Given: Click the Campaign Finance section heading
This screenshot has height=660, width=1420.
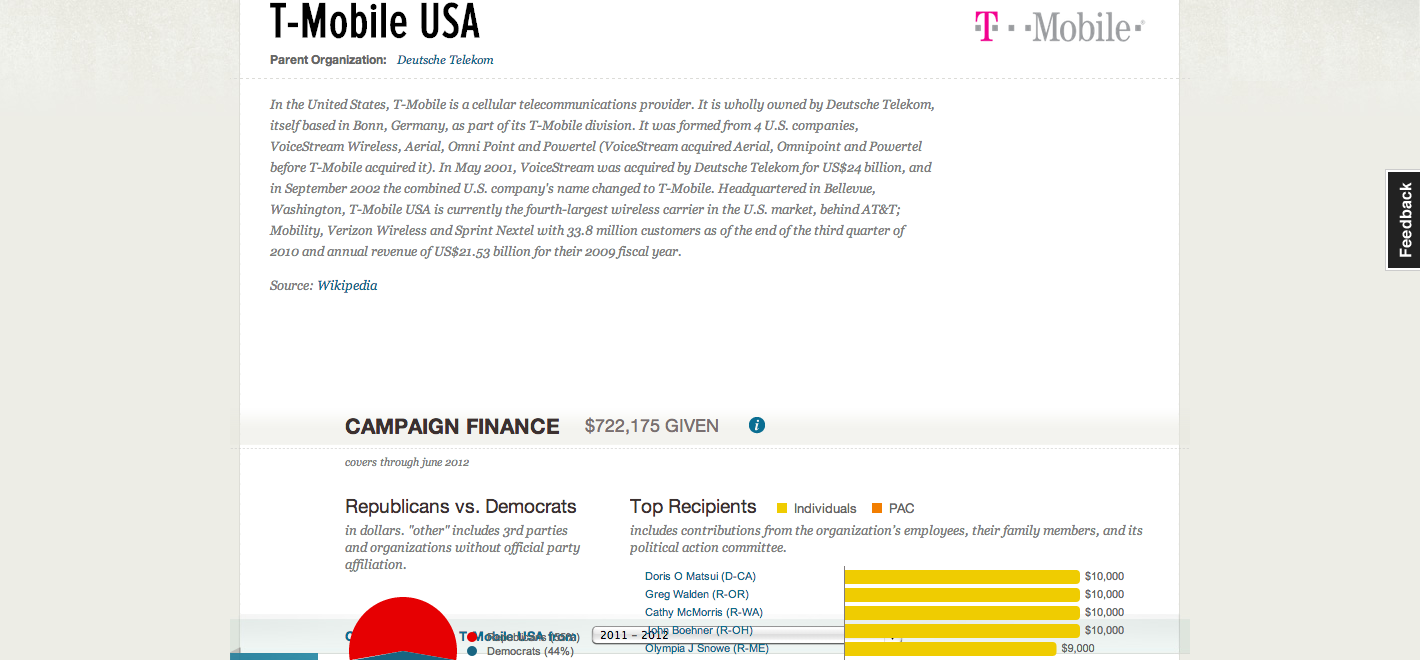Looking at the screenshot, I should coord(452,427).
